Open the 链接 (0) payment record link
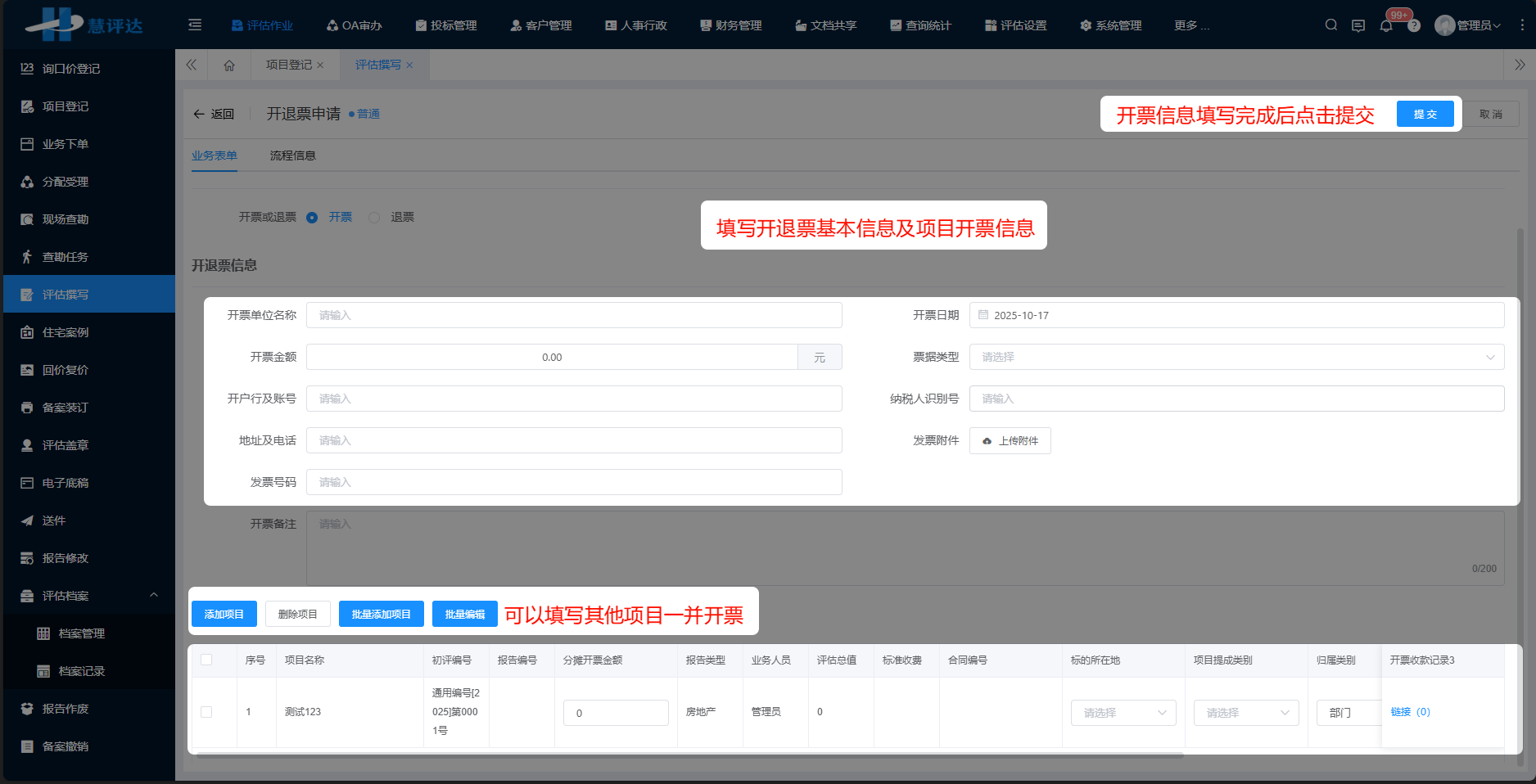The height and width of the screenshot is (784, 1536). [x=1411, y=712]
